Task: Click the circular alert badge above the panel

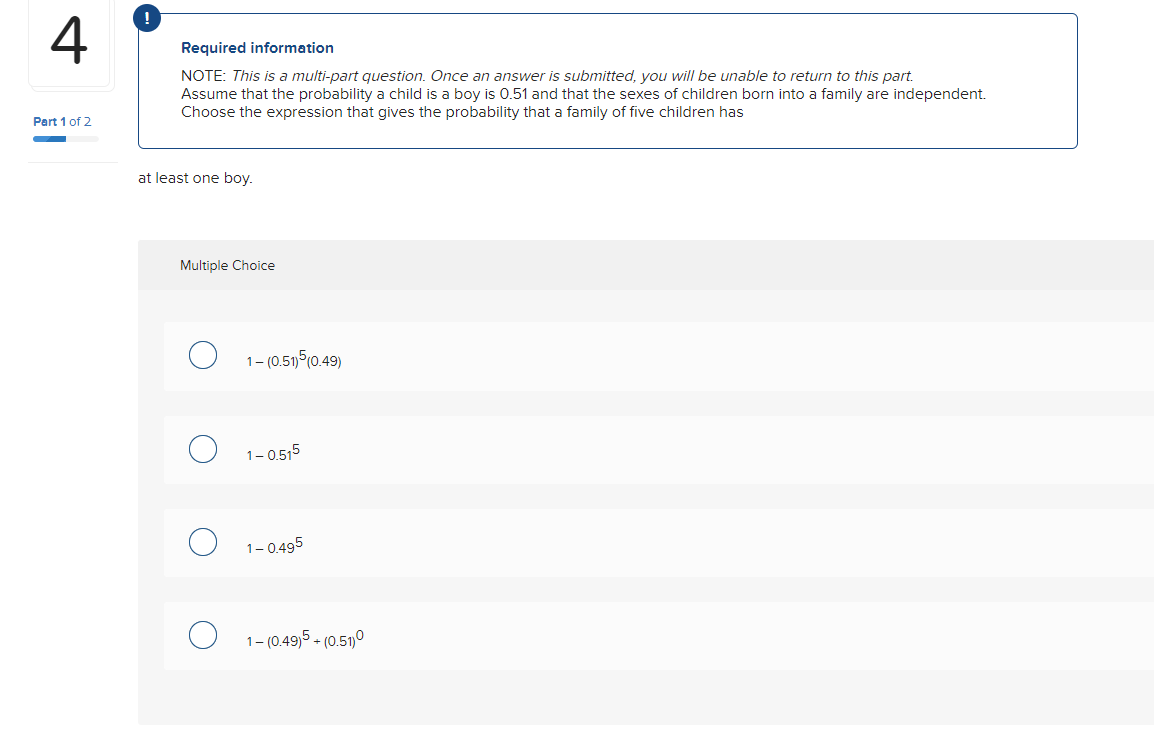Action: click(x=147, y=17)
